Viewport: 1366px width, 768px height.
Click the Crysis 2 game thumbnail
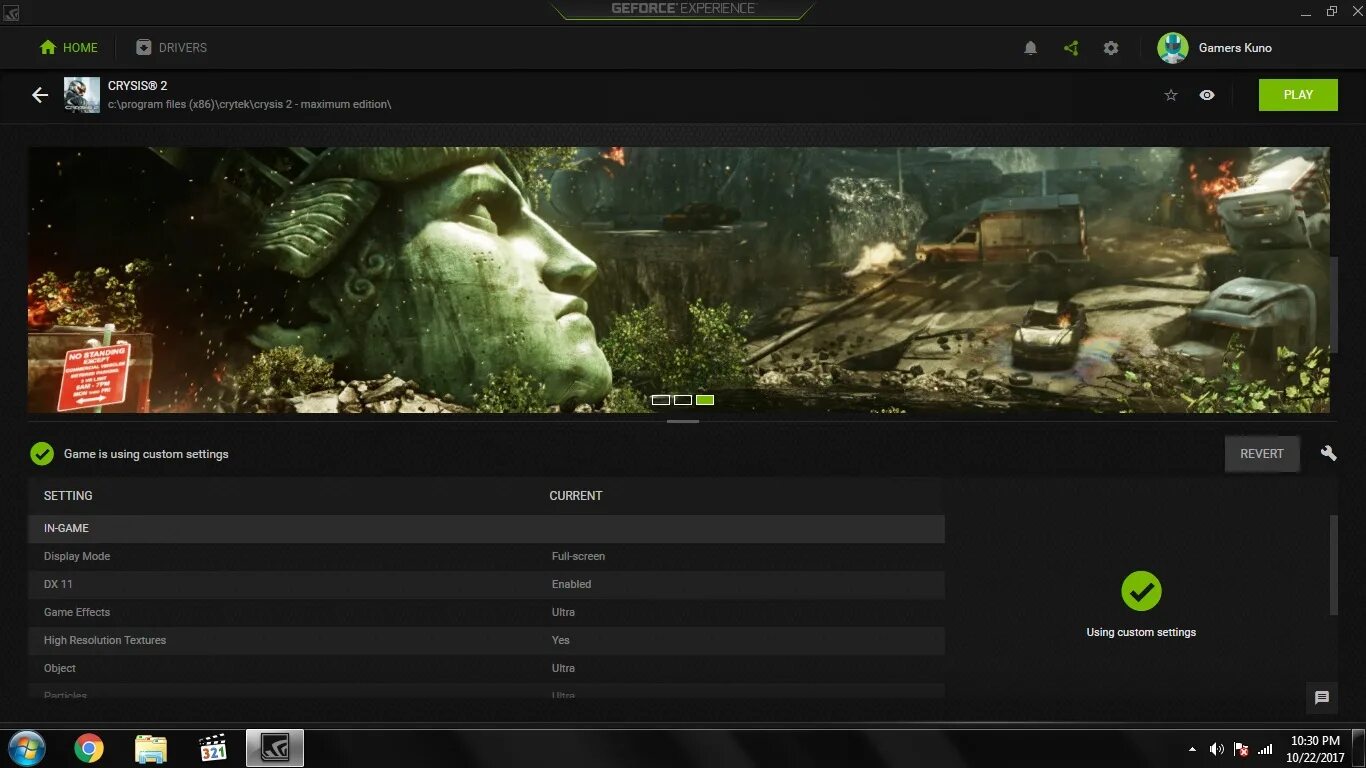pos(82,95)
